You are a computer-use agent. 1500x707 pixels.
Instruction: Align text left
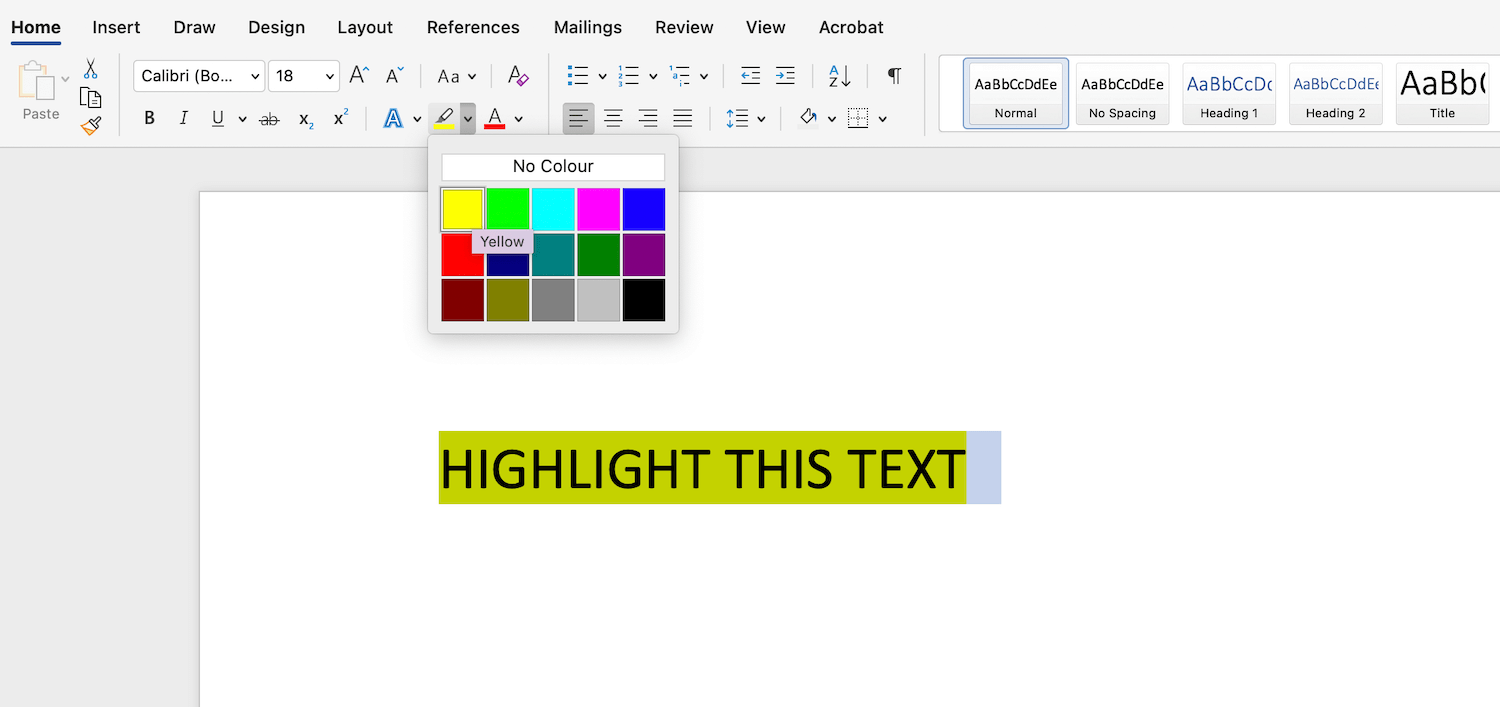click(578, 119)
